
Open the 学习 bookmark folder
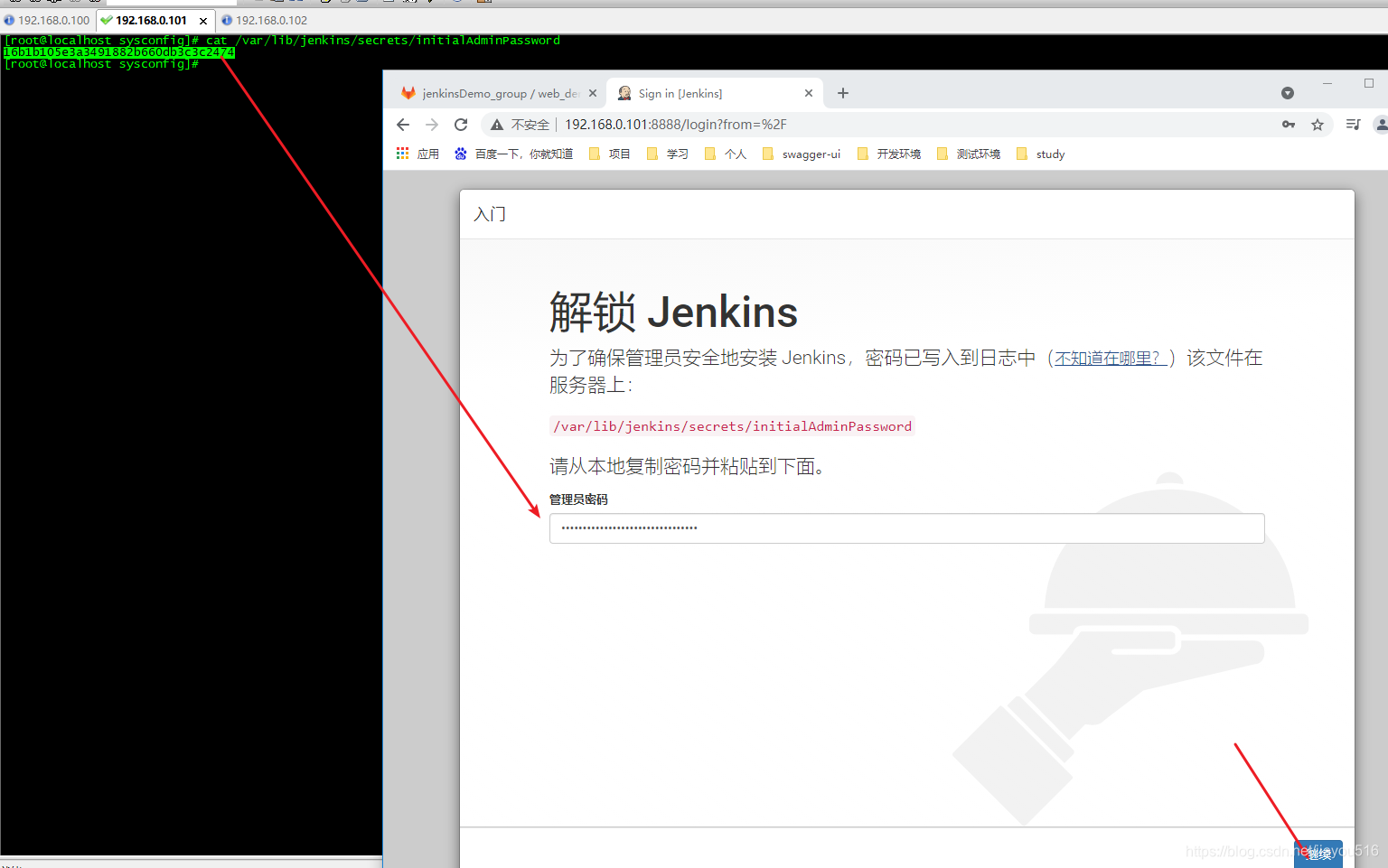pyautogui.click(x=668, y=154)
